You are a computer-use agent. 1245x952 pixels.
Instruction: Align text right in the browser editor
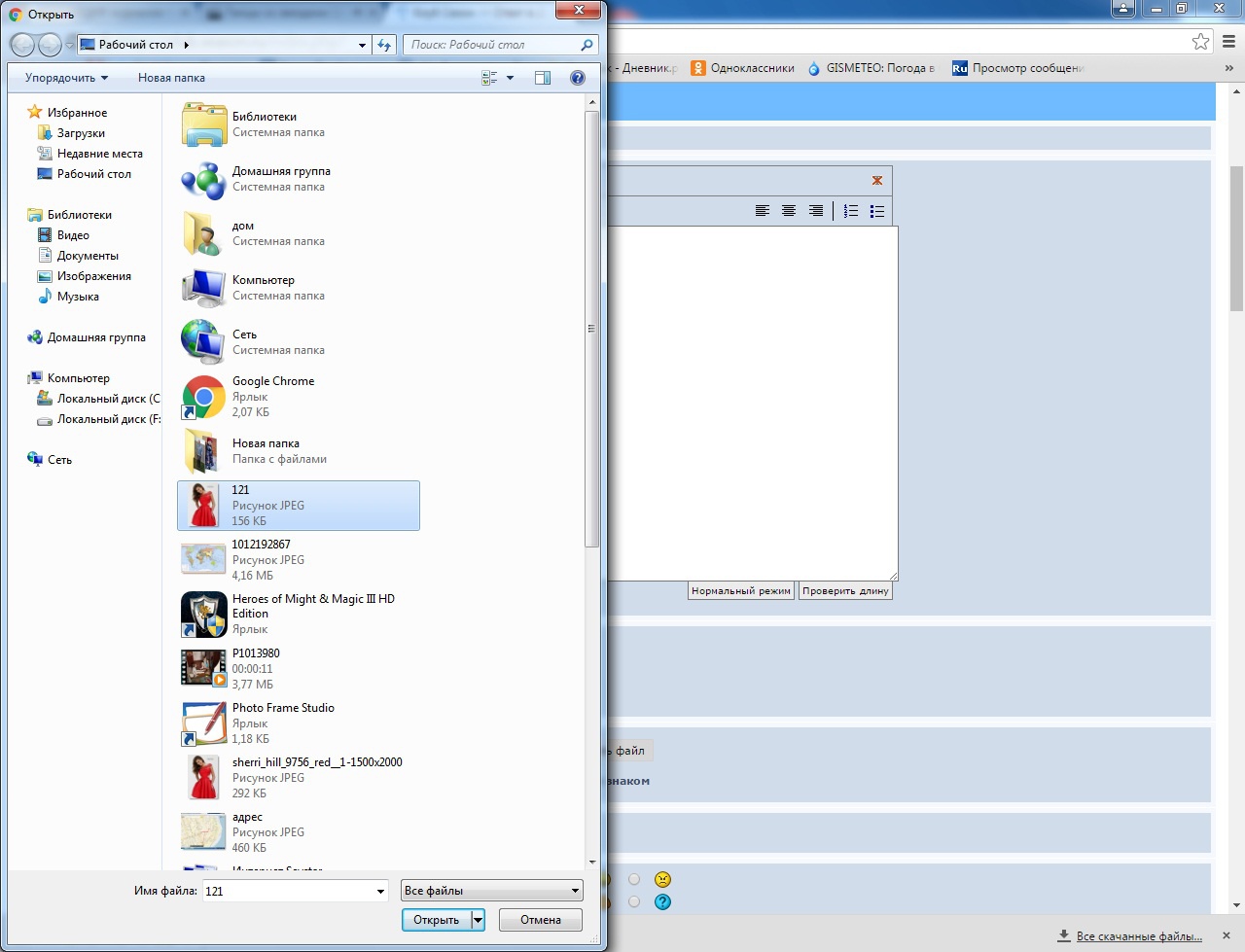pos(816,211)
